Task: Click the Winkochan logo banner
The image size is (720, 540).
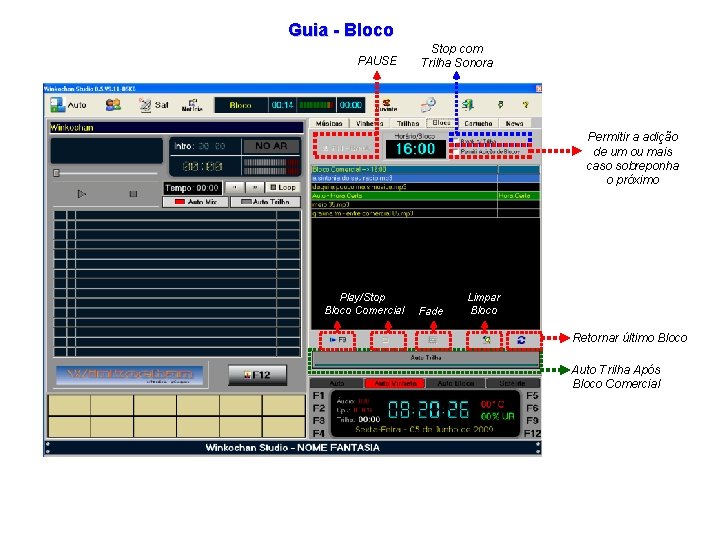Action: coord(129,375)
